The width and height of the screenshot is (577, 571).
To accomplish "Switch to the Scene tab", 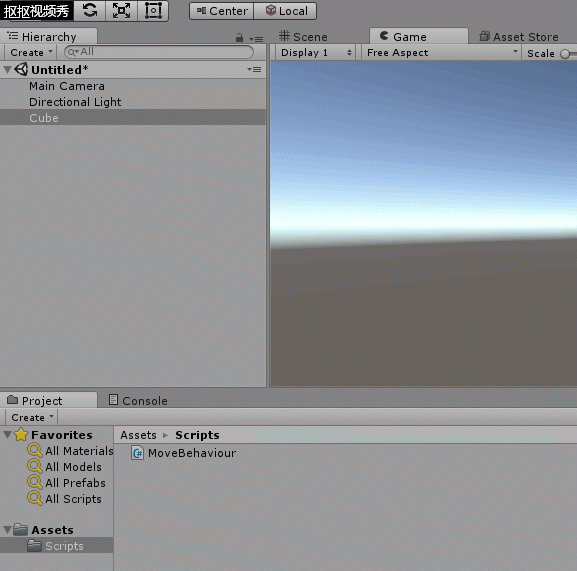I will [x=303, y=36].
